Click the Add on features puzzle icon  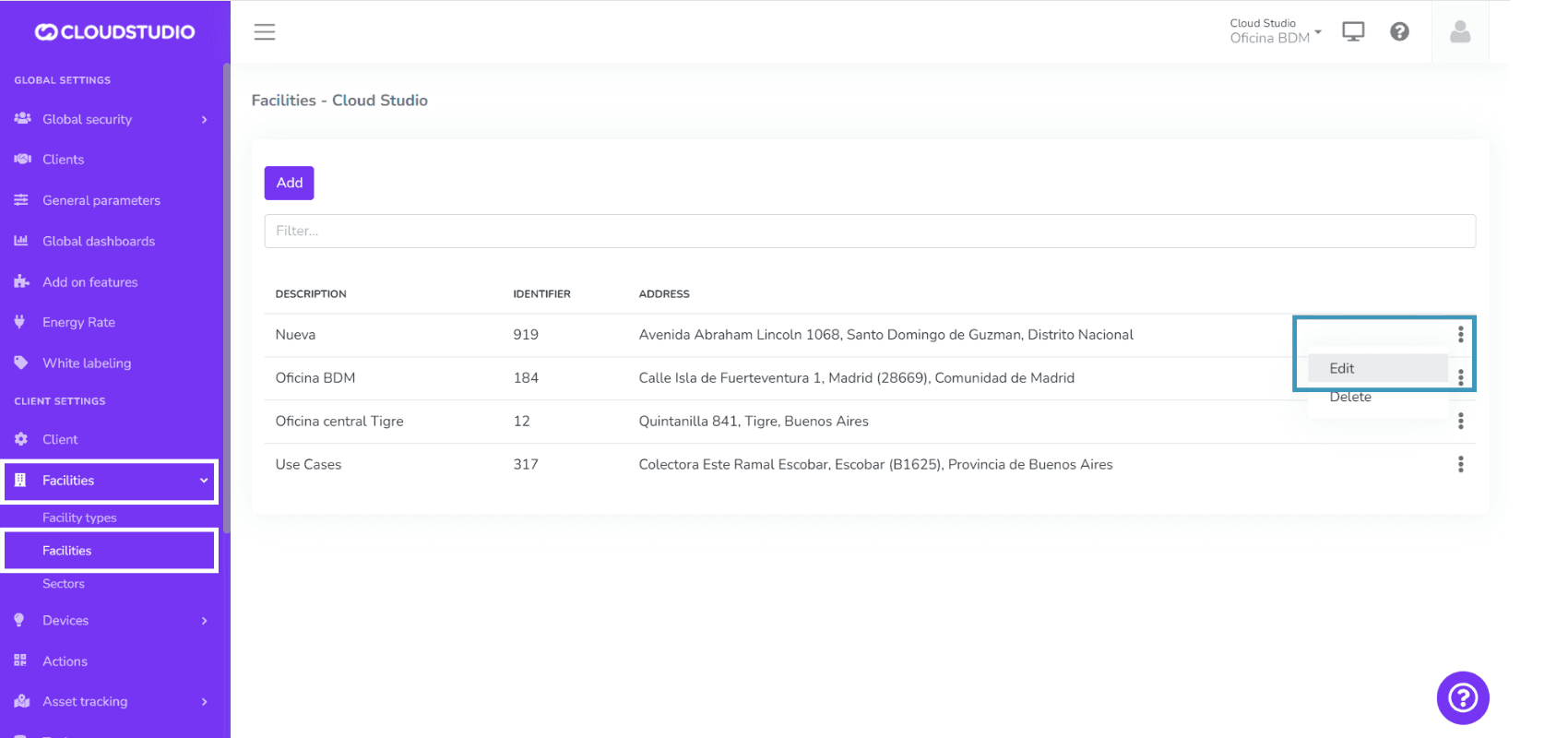pyautogui.click(x=21, y=281)
